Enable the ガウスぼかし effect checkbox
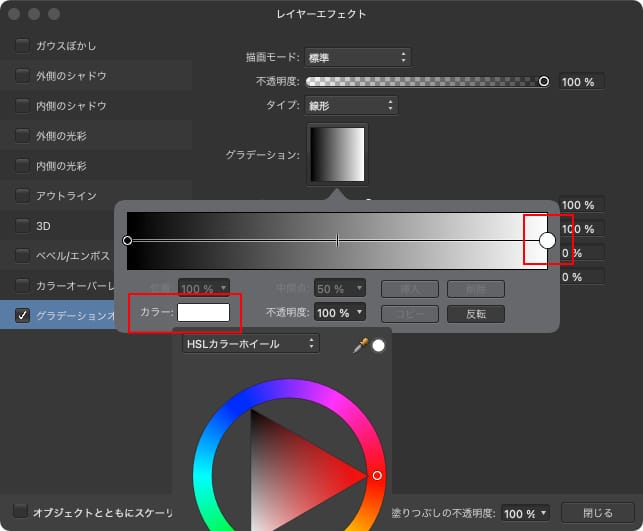643x531 pixels. (22, 46)
